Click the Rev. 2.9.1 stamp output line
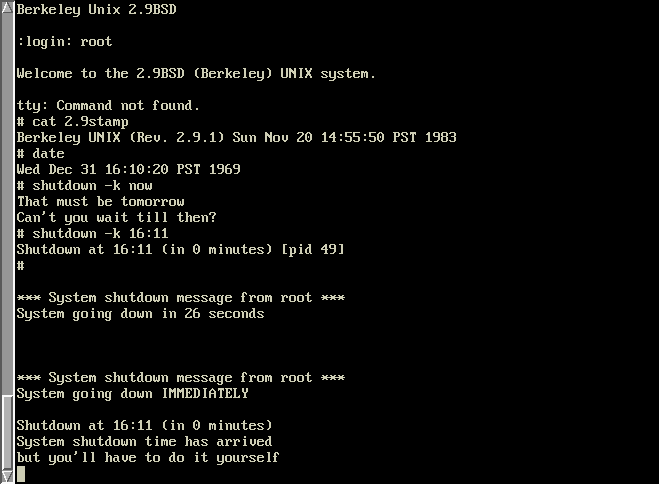This screenshot has width=659, height=484. pos(237,137)
